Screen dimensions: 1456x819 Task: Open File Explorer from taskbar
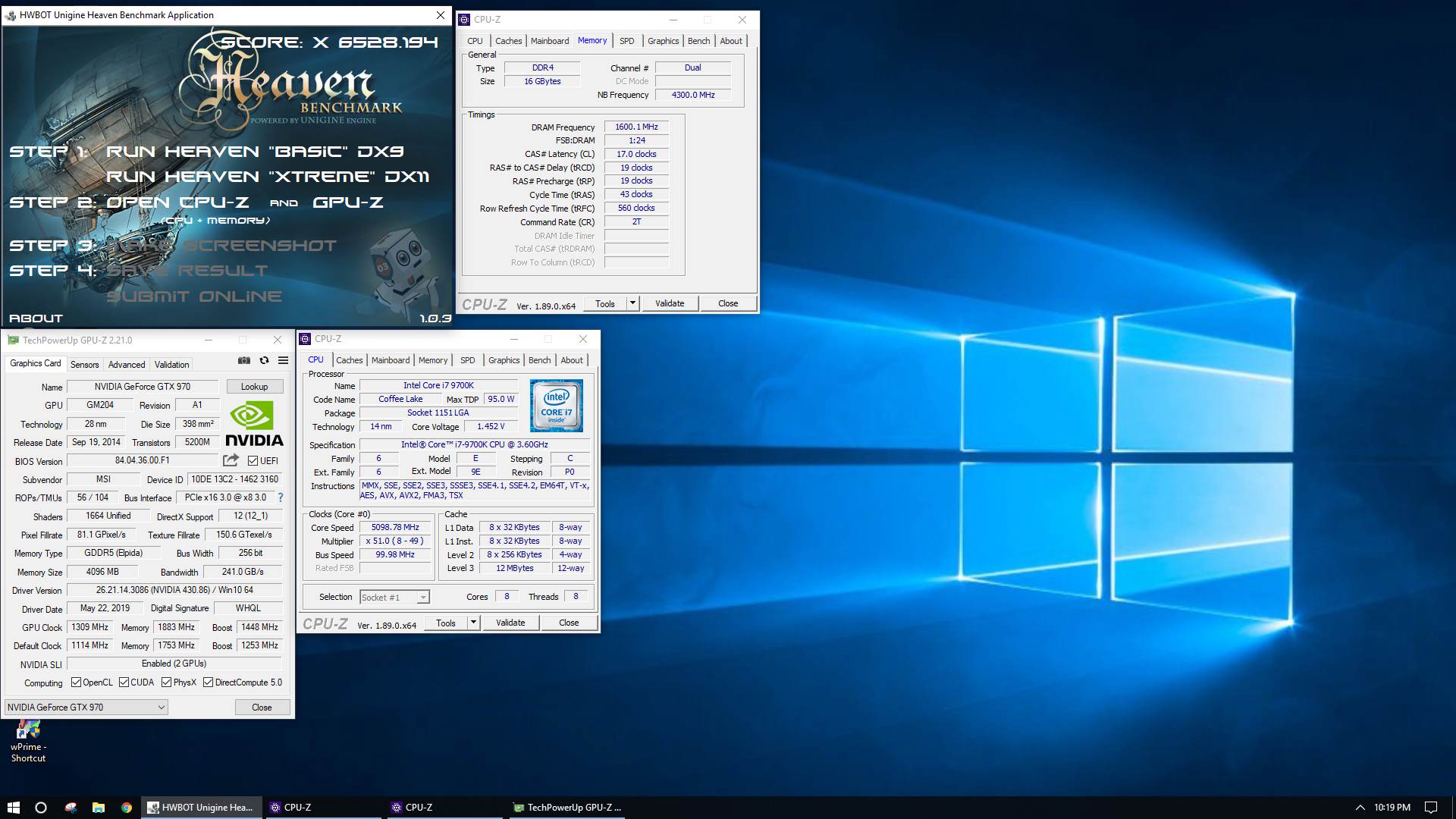pyautogui.click(x=98, y=808)
